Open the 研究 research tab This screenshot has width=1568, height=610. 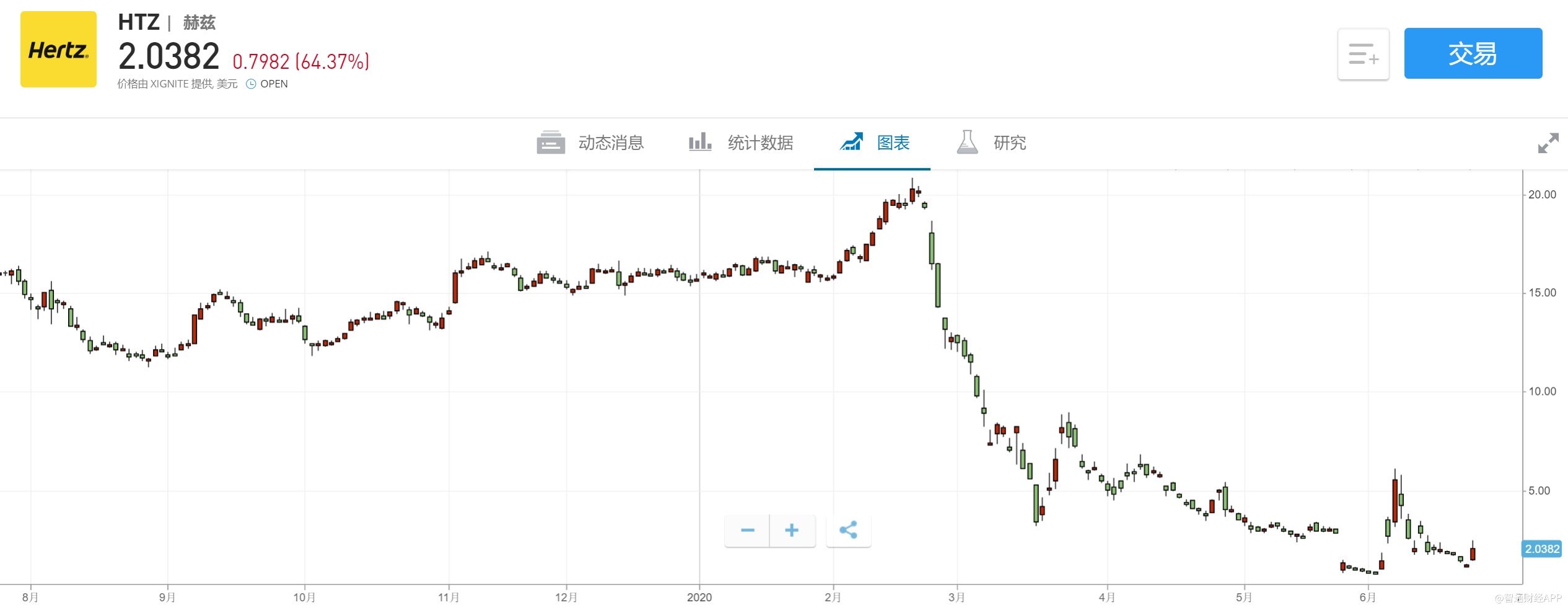(x=1010, y=143)
